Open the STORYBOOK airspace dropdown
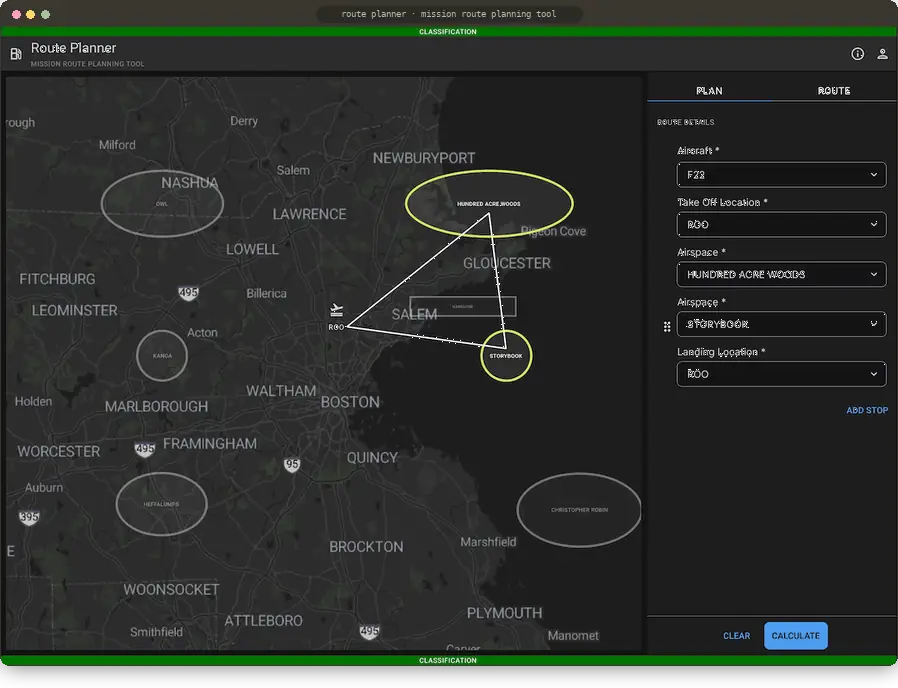Image resolution: width=898 pixels, height=688 pixels. 781,324
